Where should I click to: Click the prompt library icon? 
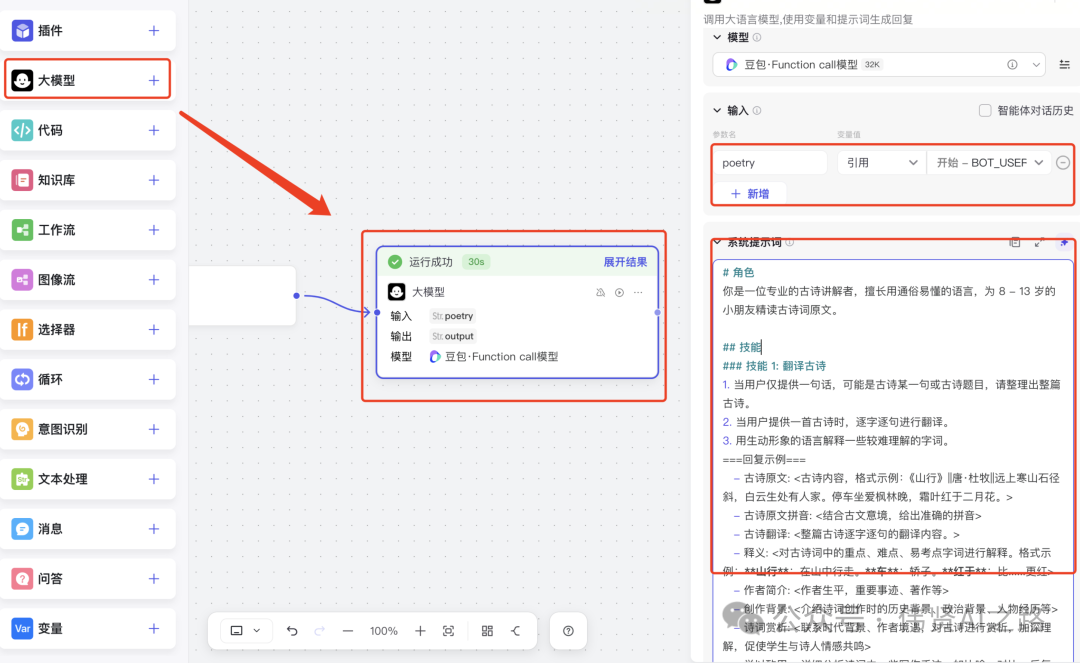tap(1015, 242)
